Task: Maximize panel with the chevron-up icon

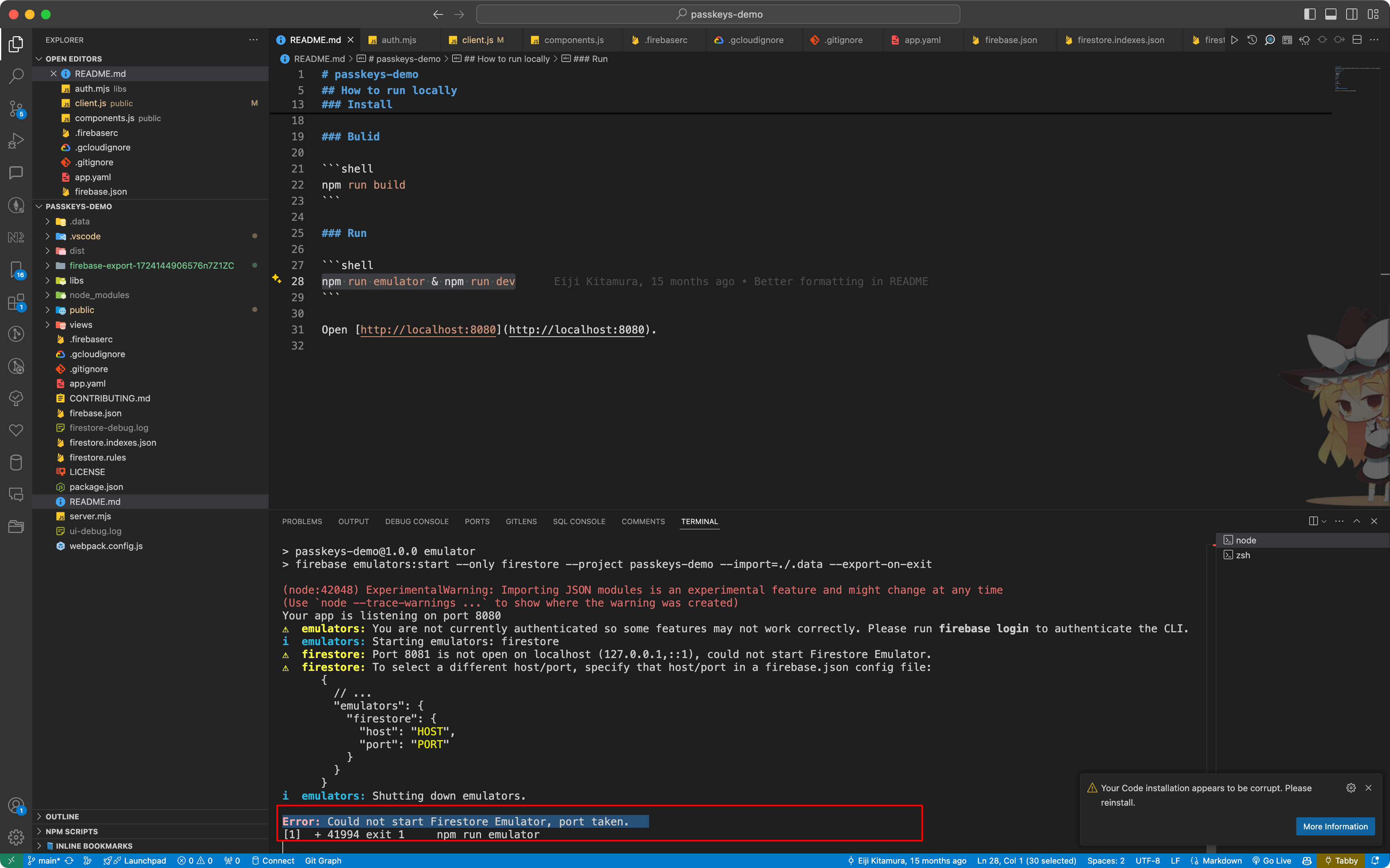Action: point(1357,521)
